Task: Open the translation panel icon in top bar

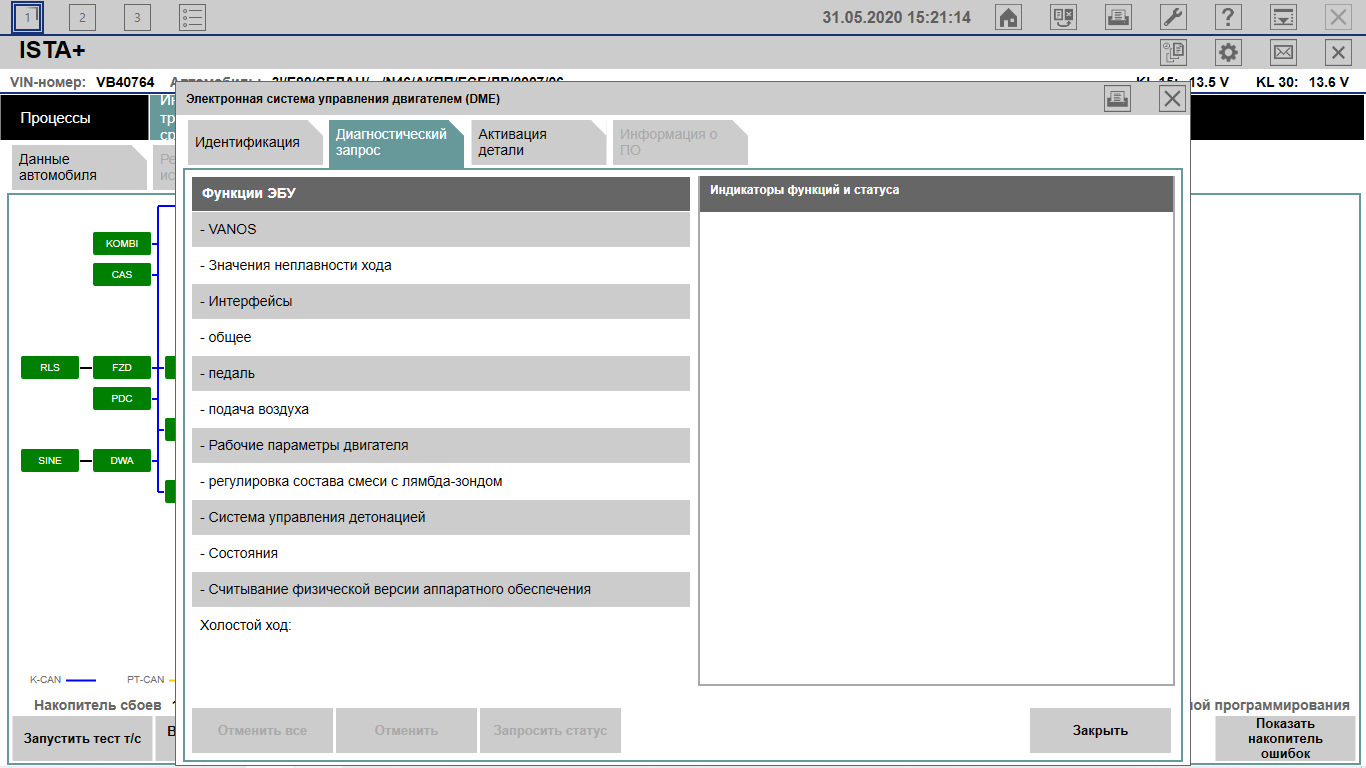Action: [x=1064, y=17]
